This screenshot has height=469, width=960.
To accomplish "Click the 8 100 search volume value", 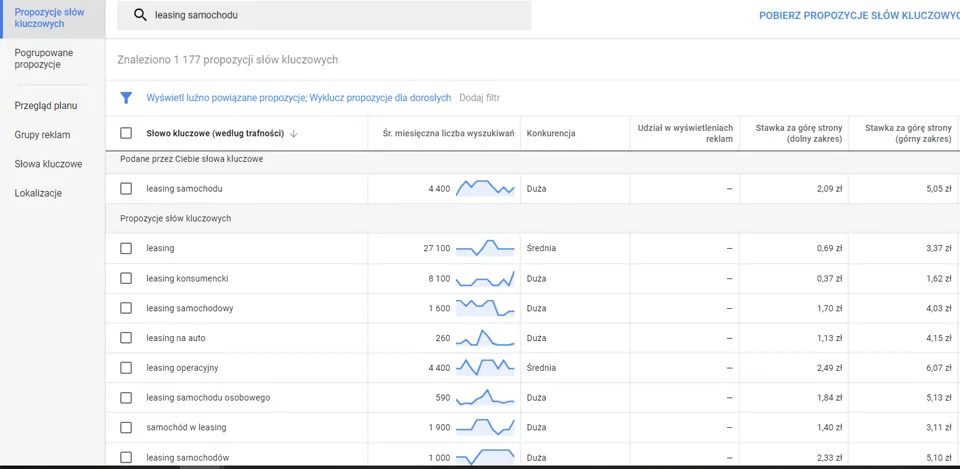I will [x=439, y=278].
